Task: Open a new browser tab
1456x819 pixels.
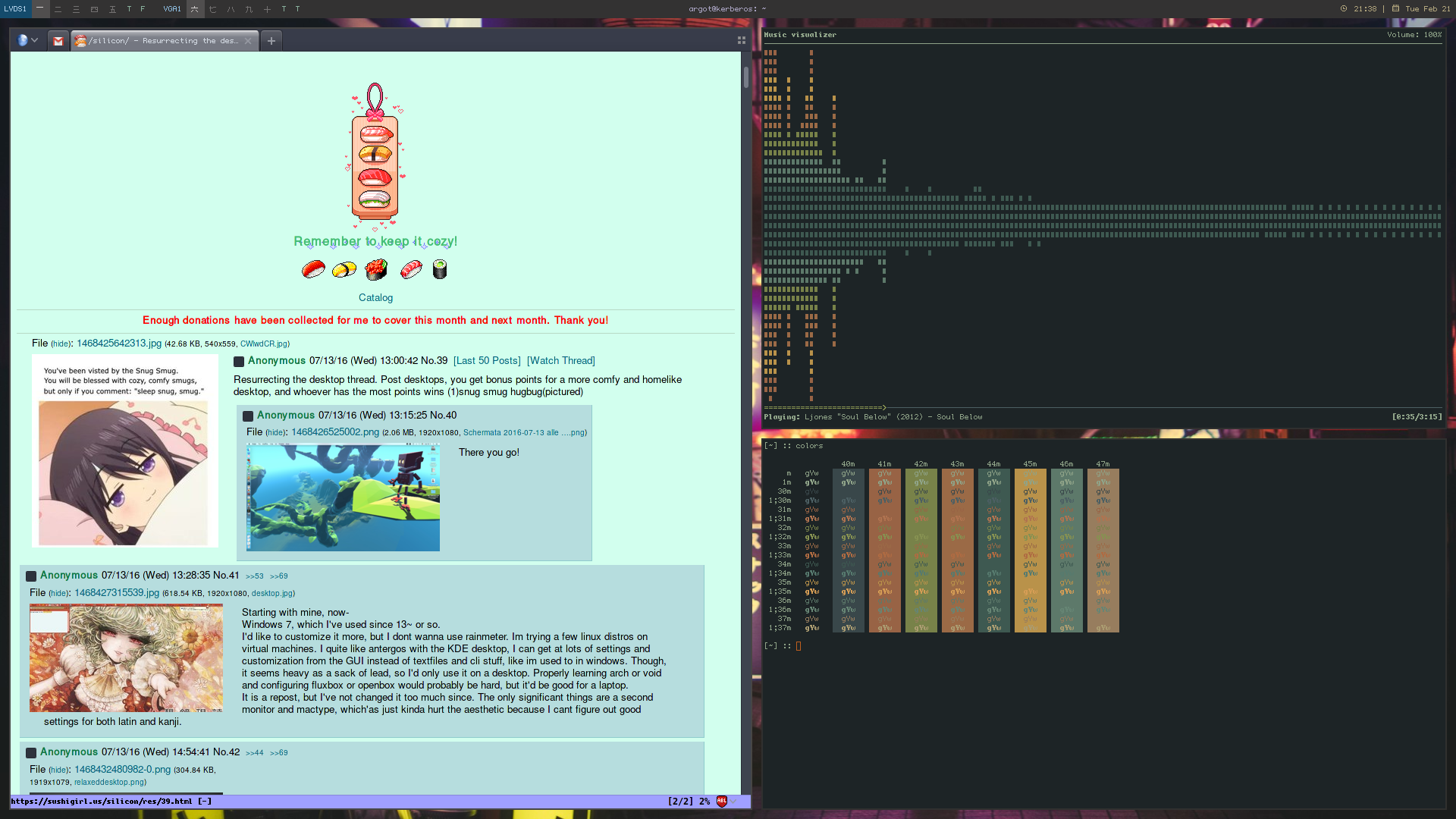Action: pos(271,41)
